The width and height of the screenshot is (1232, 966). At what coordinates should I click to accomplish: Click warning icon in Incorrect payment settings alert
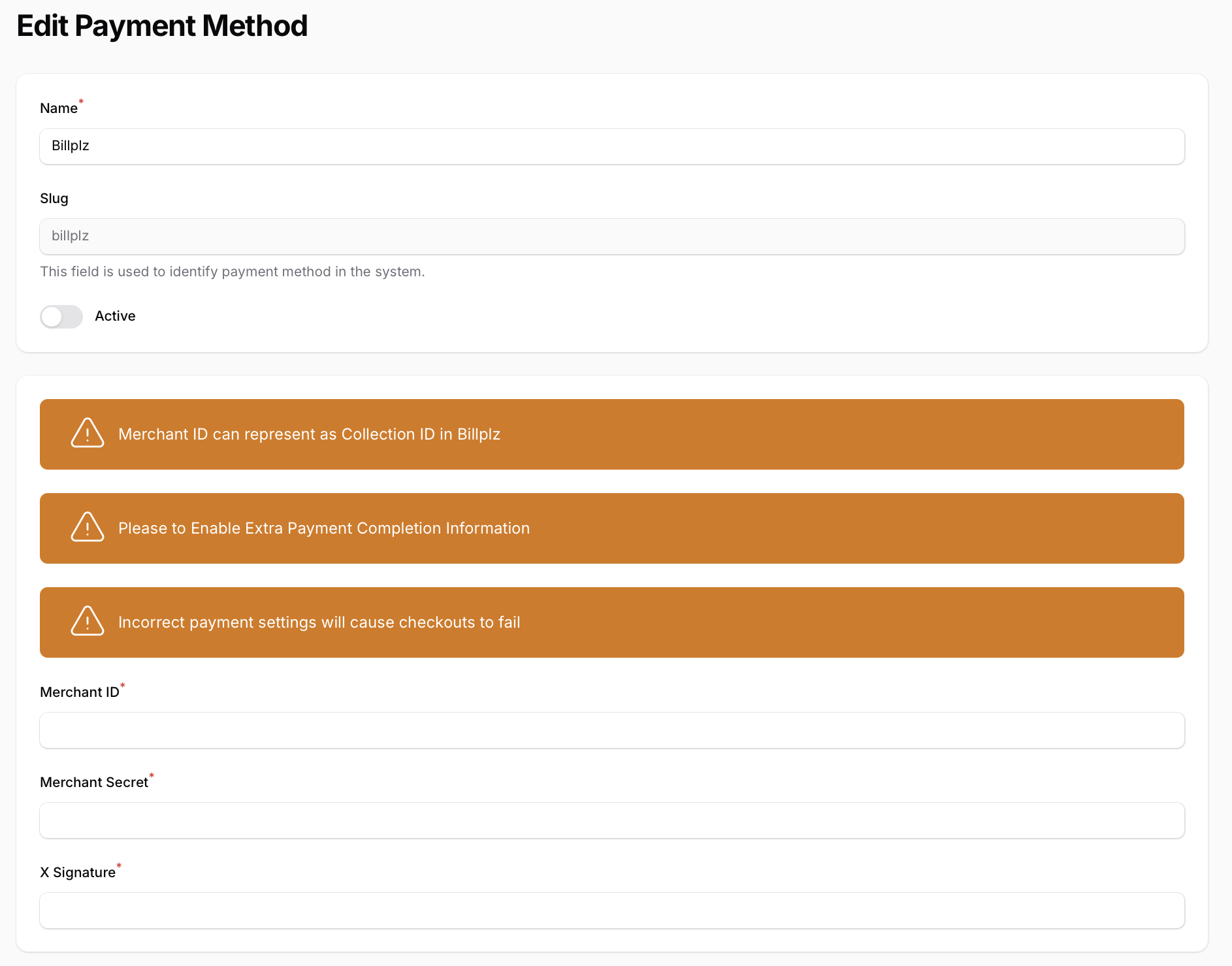pos(88,621)
